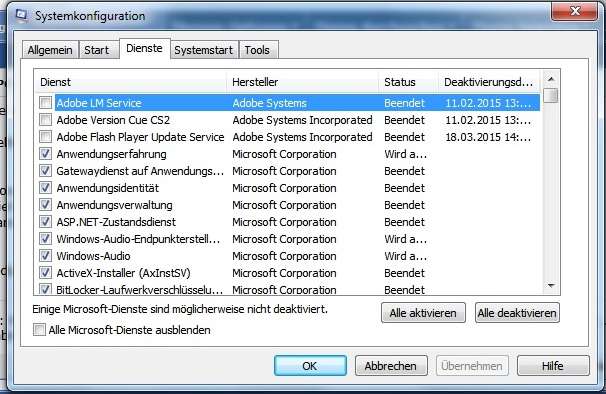Image resolution: width=606 pixels, height=394 pixels.
Task: Click the services list scrollbar thumb
Action: (x=551, y=96)
